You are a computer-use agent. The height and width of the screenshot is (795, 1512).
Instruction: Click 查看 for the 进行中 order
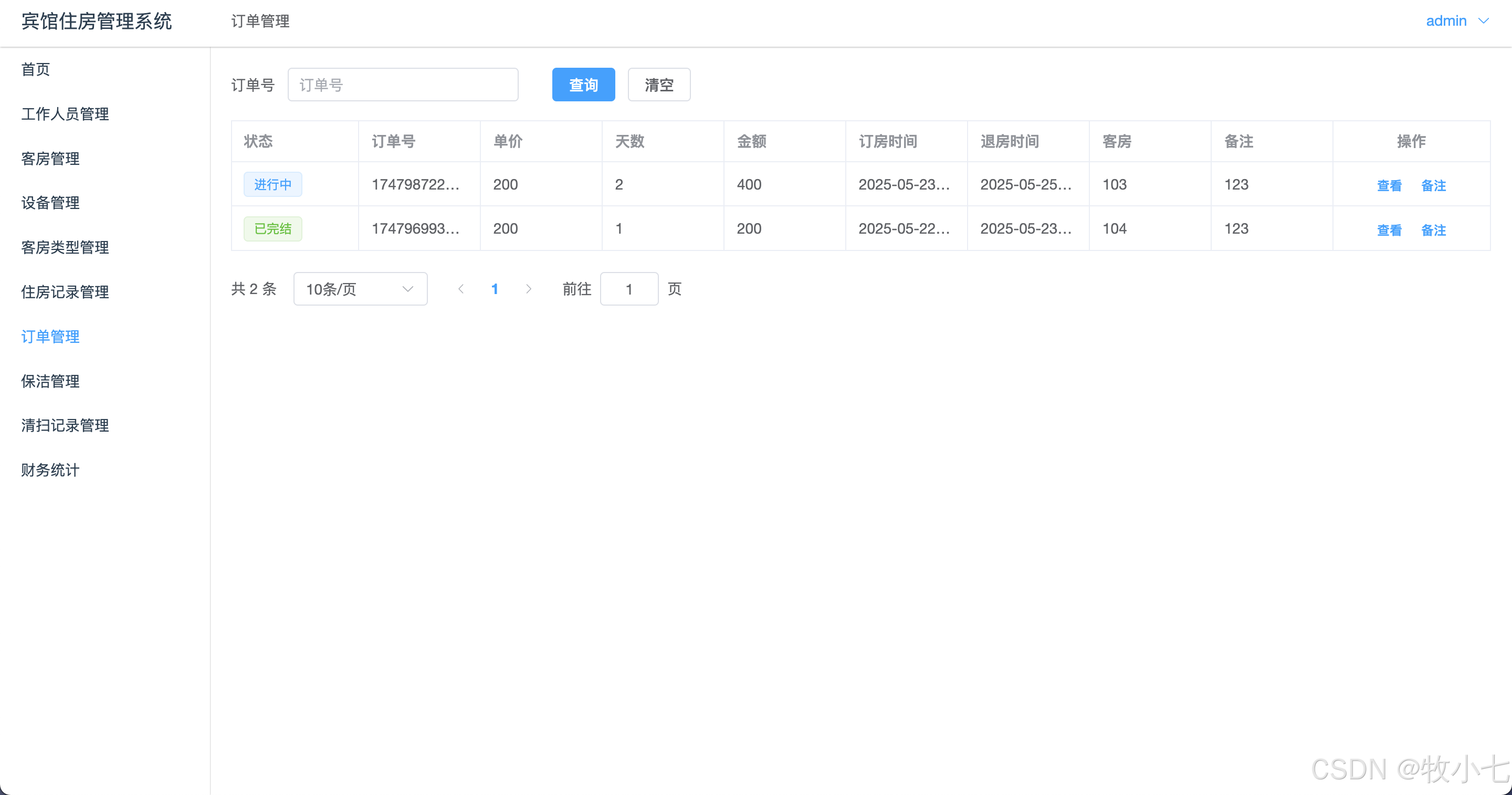click(1389, 185)
